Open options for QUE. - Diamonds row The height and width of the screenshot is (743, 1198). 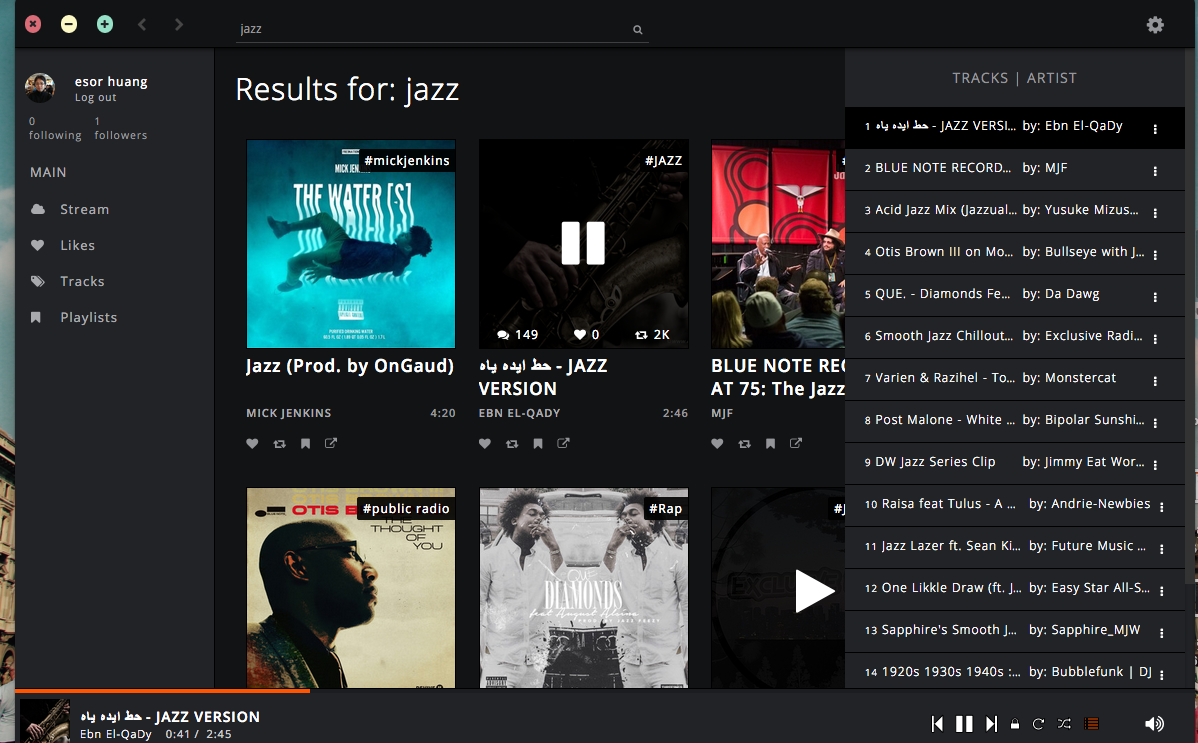coord(1154,297)
